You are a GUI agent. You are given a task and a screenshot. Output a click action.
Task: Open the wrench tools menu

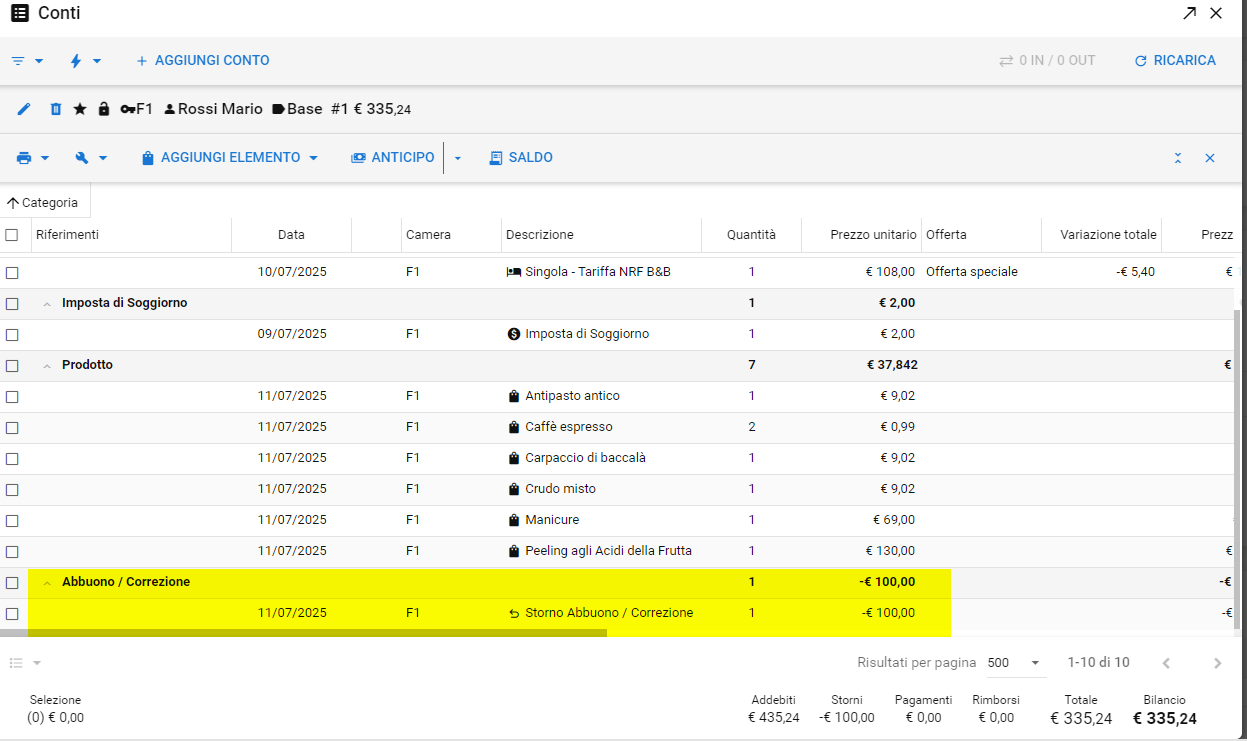pos(83,158)
